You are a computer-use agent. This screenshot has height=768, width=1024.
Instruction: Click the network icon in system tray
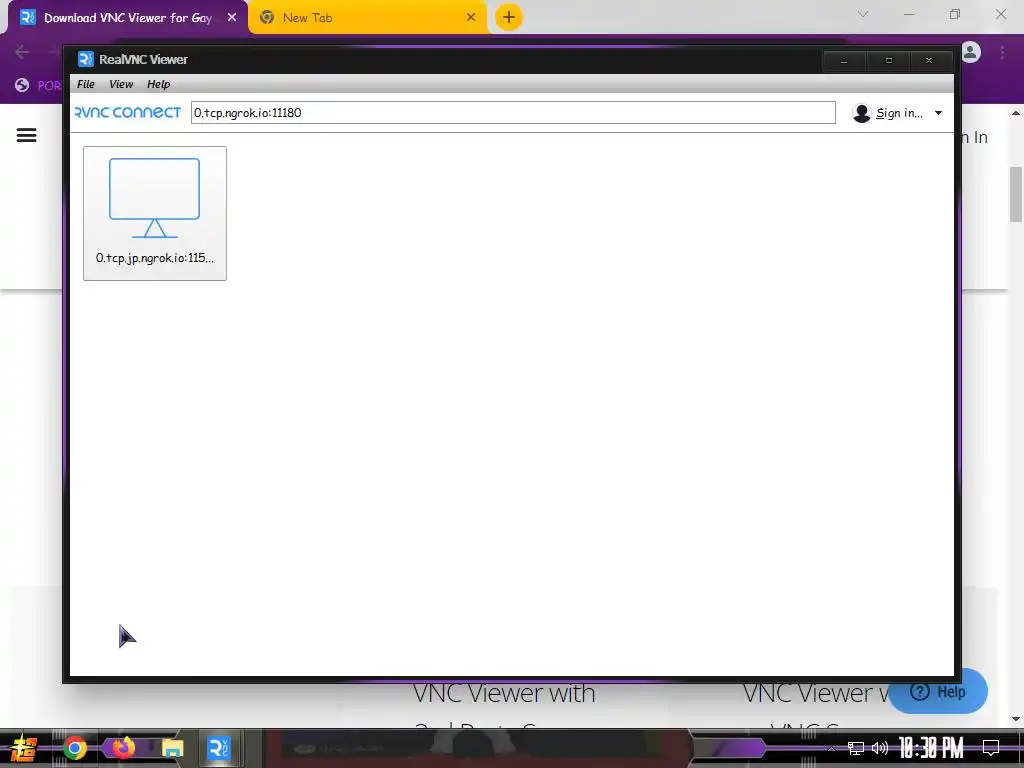click(x=856, y=748)
